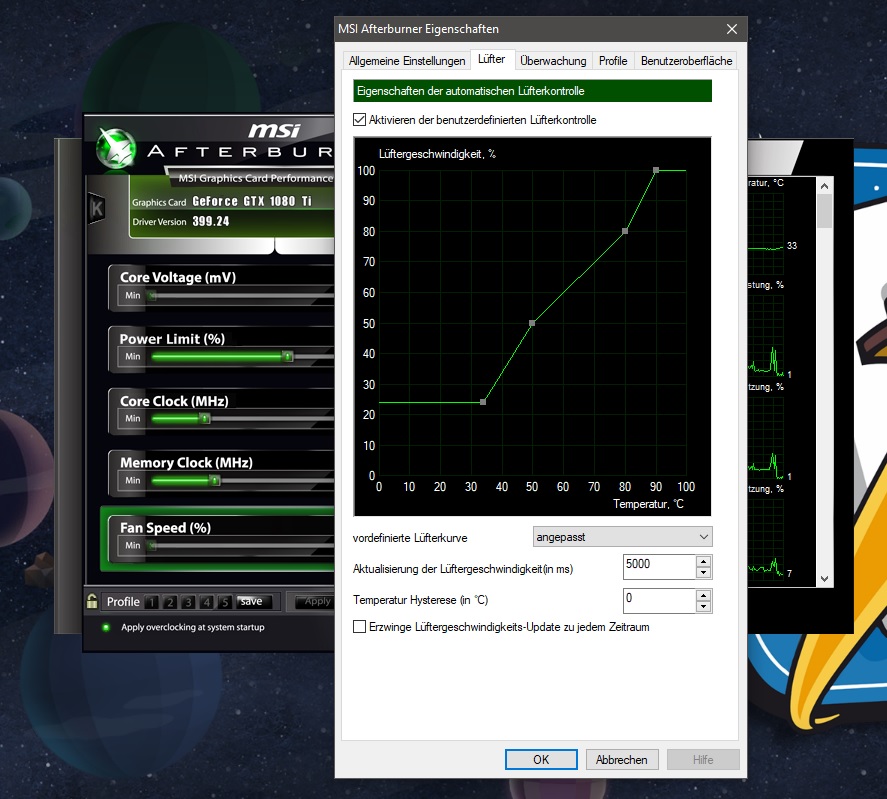Click the Core Clock slider handle
This screenshot has width=887, height=799.
[205, 418]
